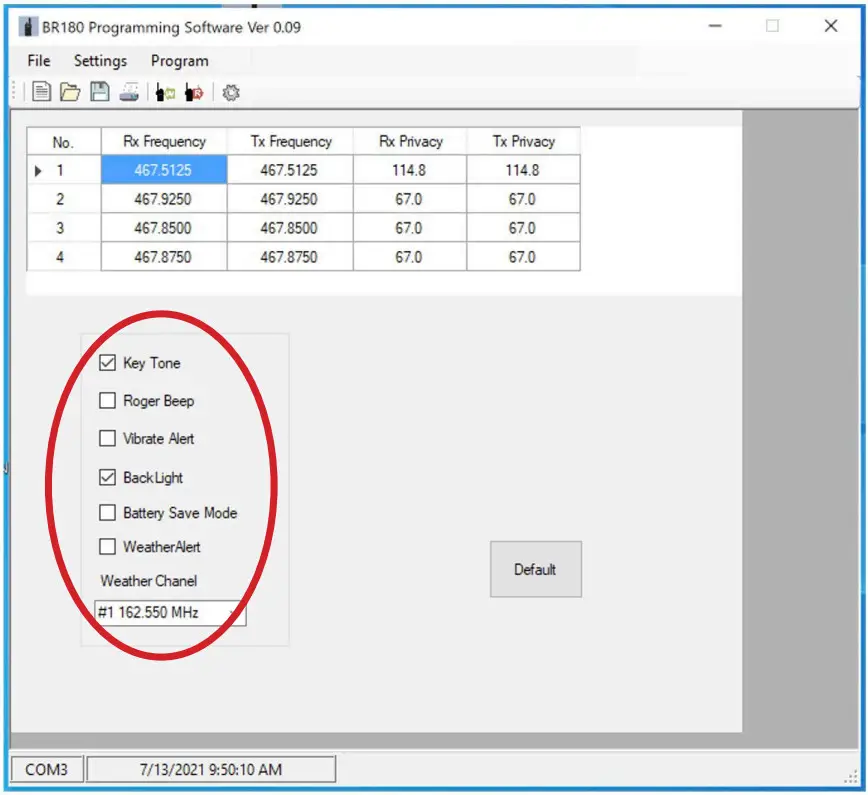Select row header for channel 3
The width and height of the screenshot is (868, 795).
tap(64, 228)
